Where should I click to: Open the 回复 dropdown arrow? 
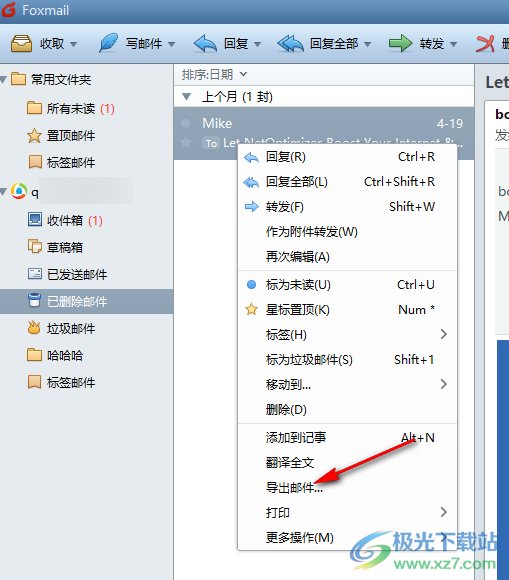(258, 44)
